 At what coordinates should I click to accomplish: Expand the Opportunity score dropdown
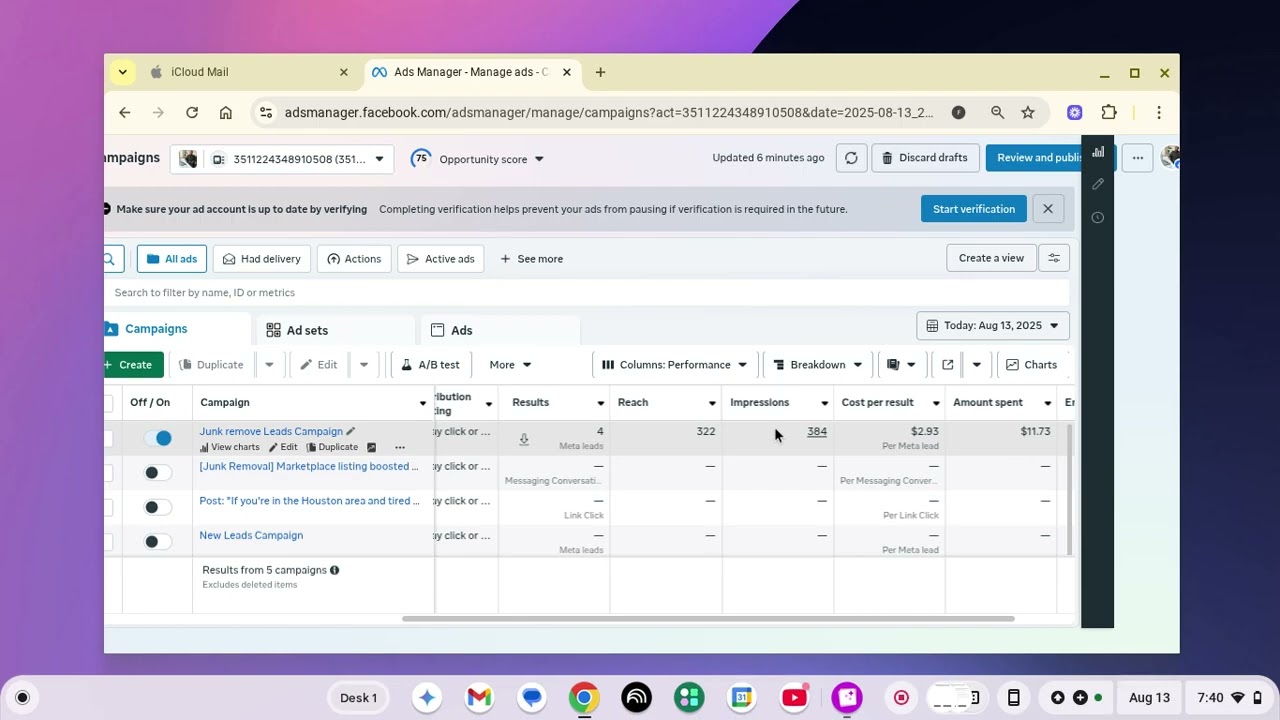pos(478,159)
